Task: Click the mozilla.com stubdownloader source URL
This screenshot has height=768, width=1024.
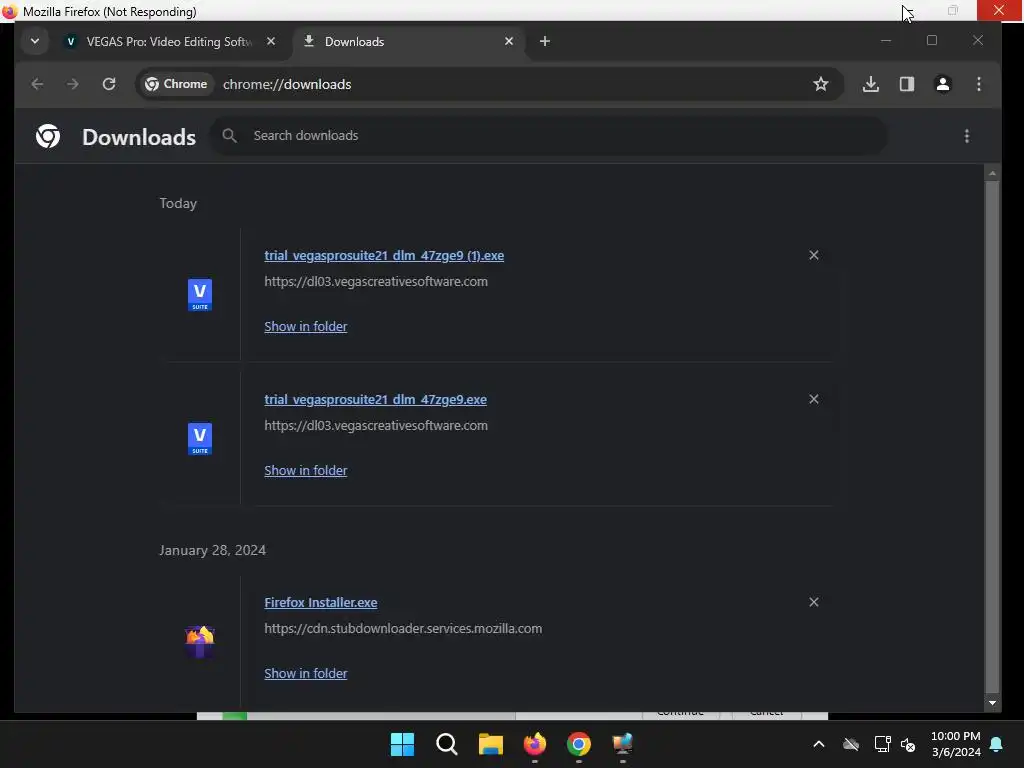Action: pyautogui.click(x=403, y=628)
